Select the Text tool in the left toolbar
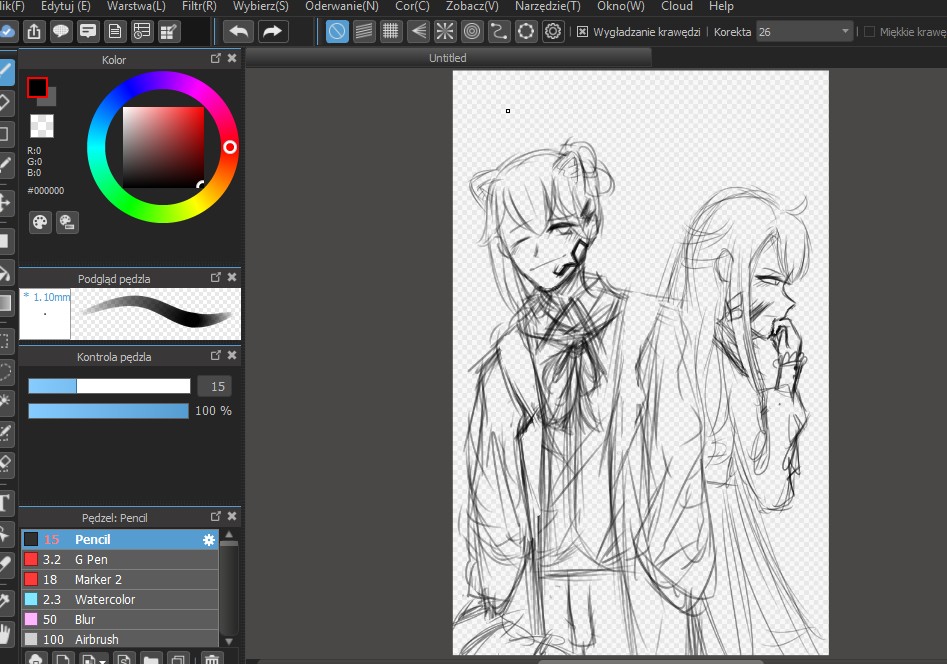947x664 pixels. coord(5,502)
